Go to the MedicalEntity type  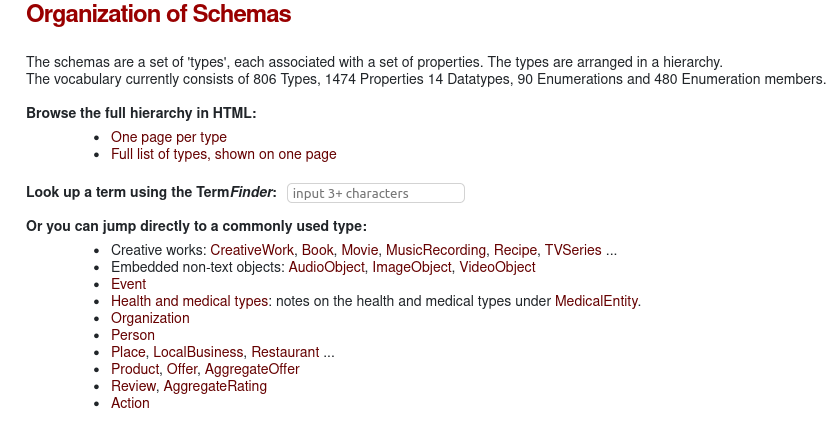[596, 301]
